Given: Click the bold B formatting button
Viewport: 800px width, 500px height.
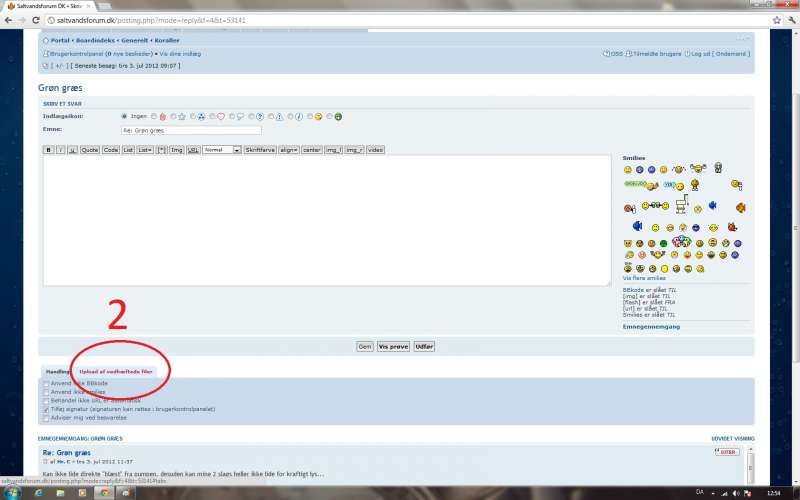Looking at the screenshot, I should pos(48,149).
